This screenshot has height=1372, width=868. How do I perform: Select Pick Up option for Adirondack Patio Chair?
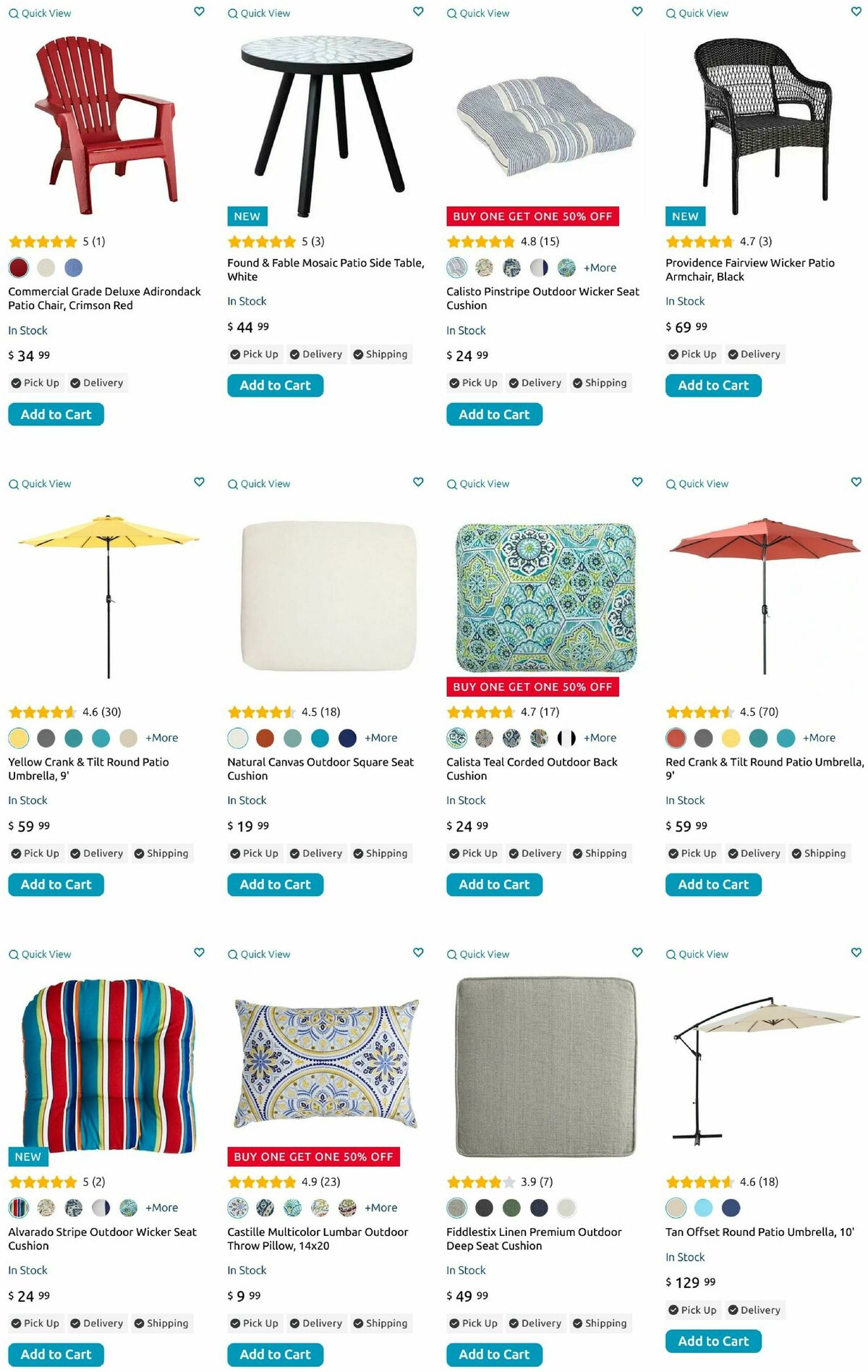[35, 383]
